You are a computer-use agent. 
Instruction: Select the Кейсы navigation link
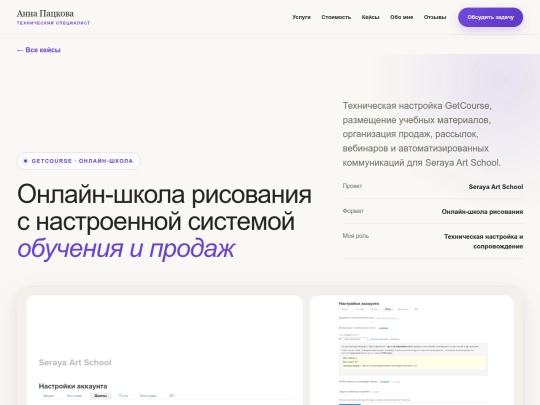[370, 17]
